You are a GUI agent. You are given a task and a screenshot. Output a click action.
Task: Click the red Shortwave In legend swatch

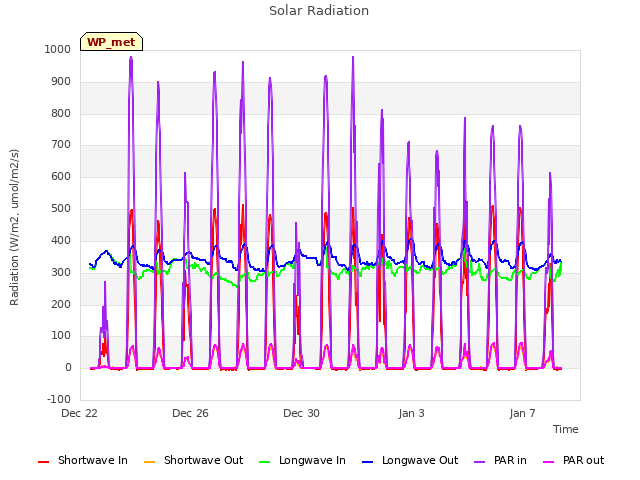point(43,462)
